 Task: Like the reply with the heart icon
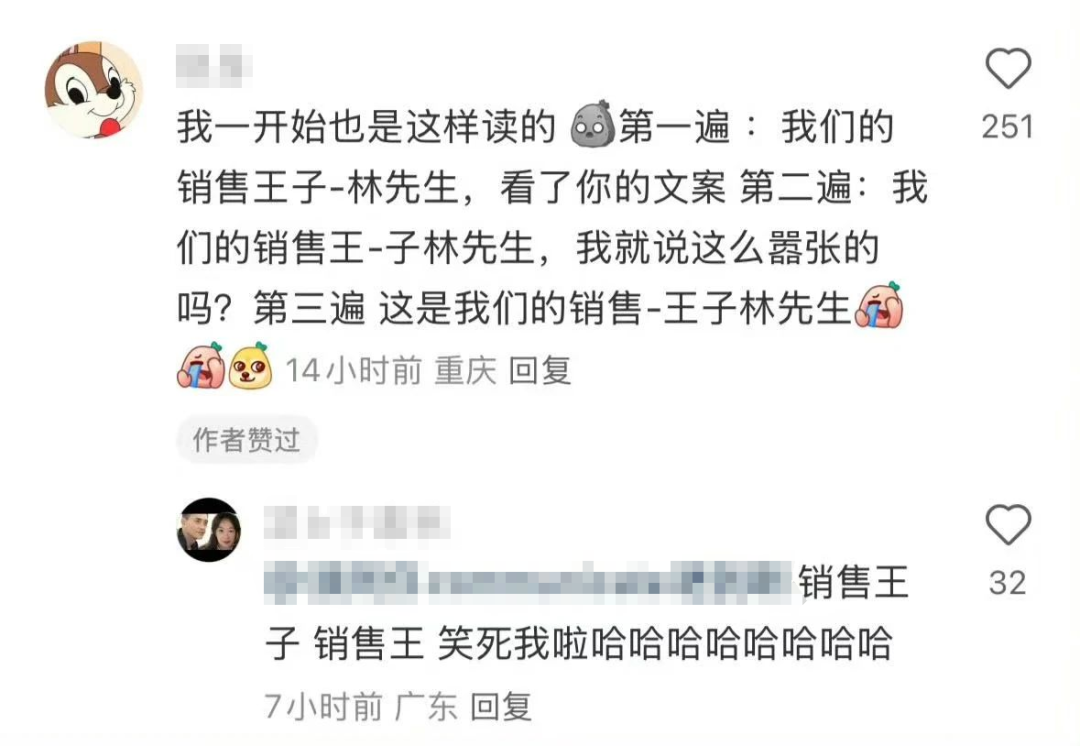tap(1008, 524)
